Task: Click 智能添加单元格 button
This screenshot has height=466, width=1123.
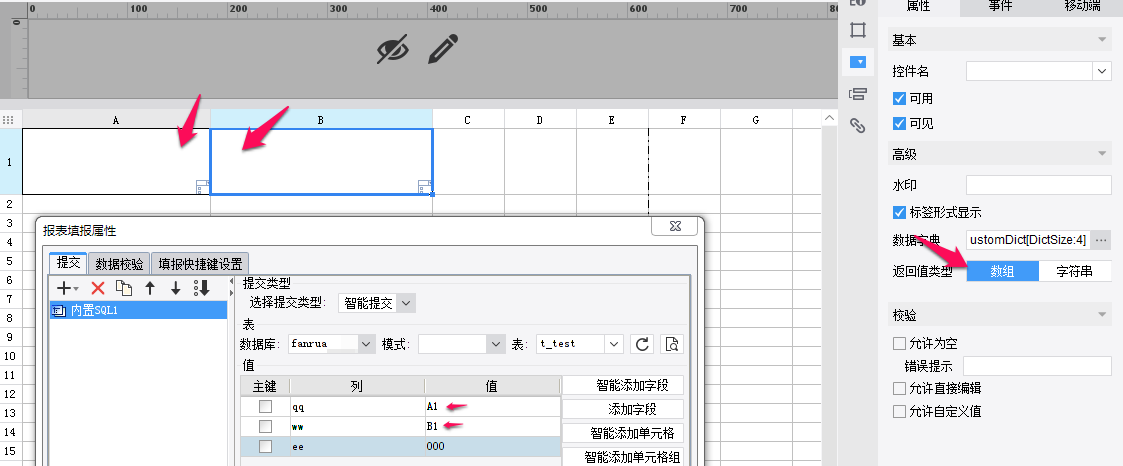Action: click(623, 433)
